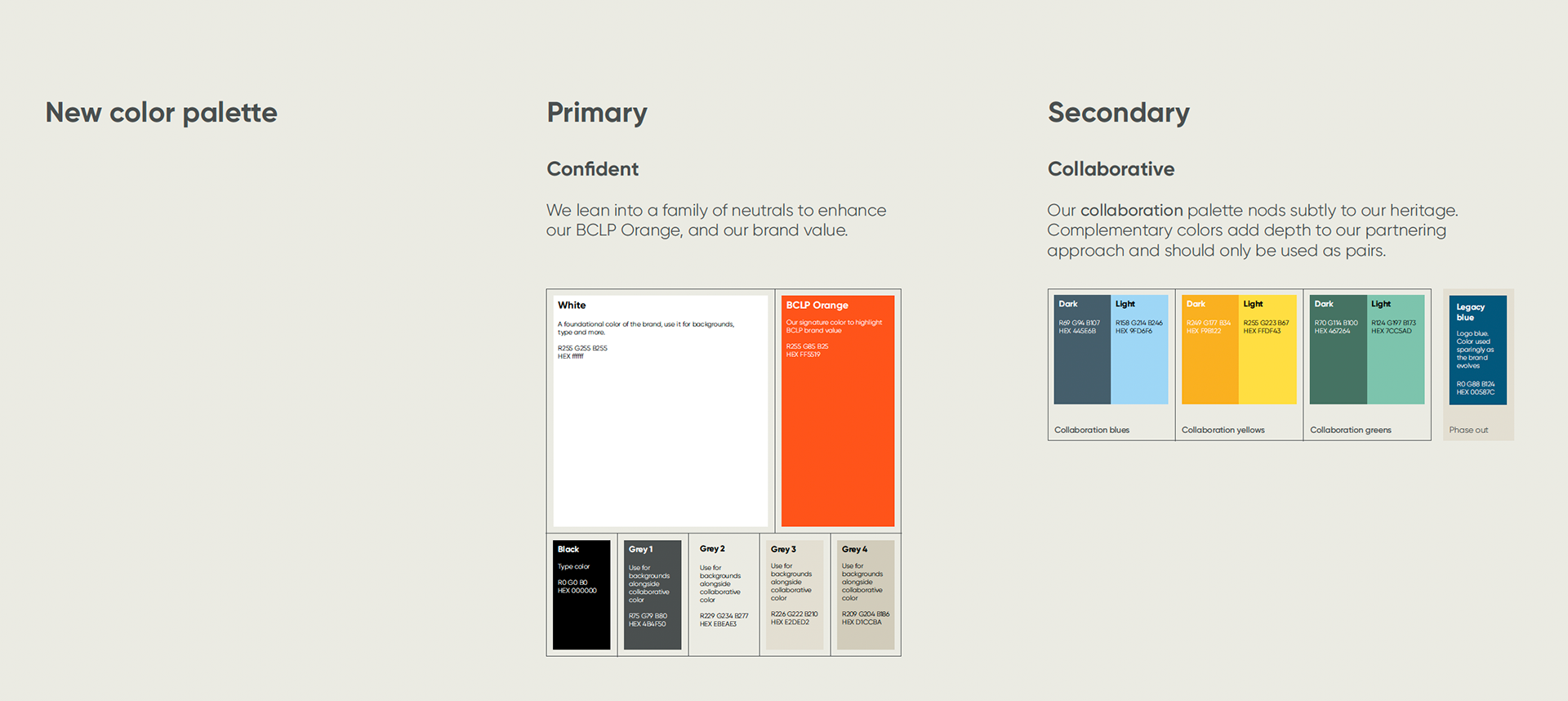1568x701 pixels.
Task: Pick the Grey 3 swatch
Action: coord(795,595)
